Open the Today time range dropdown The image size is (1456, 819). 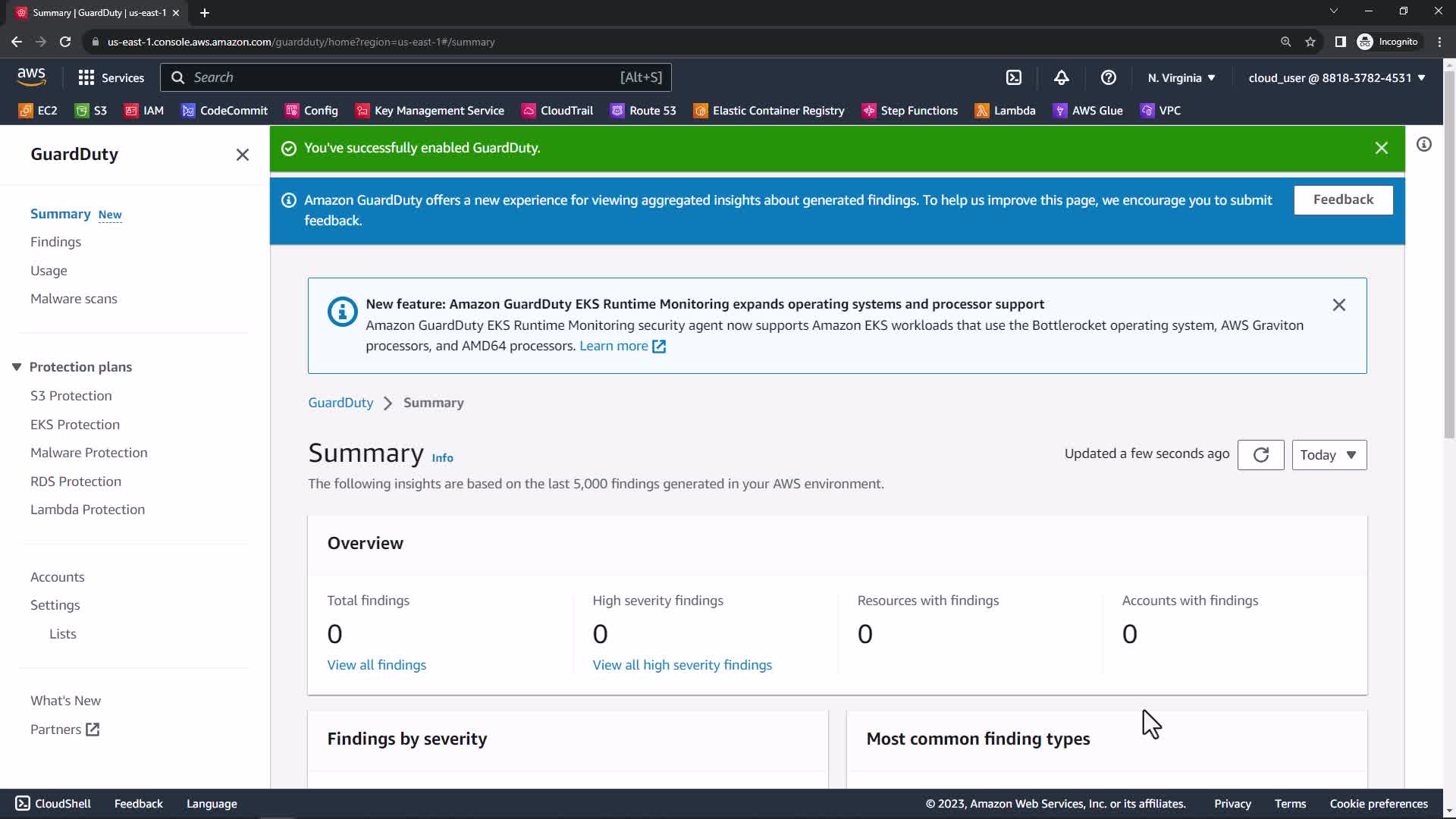tap(1329, 455)
